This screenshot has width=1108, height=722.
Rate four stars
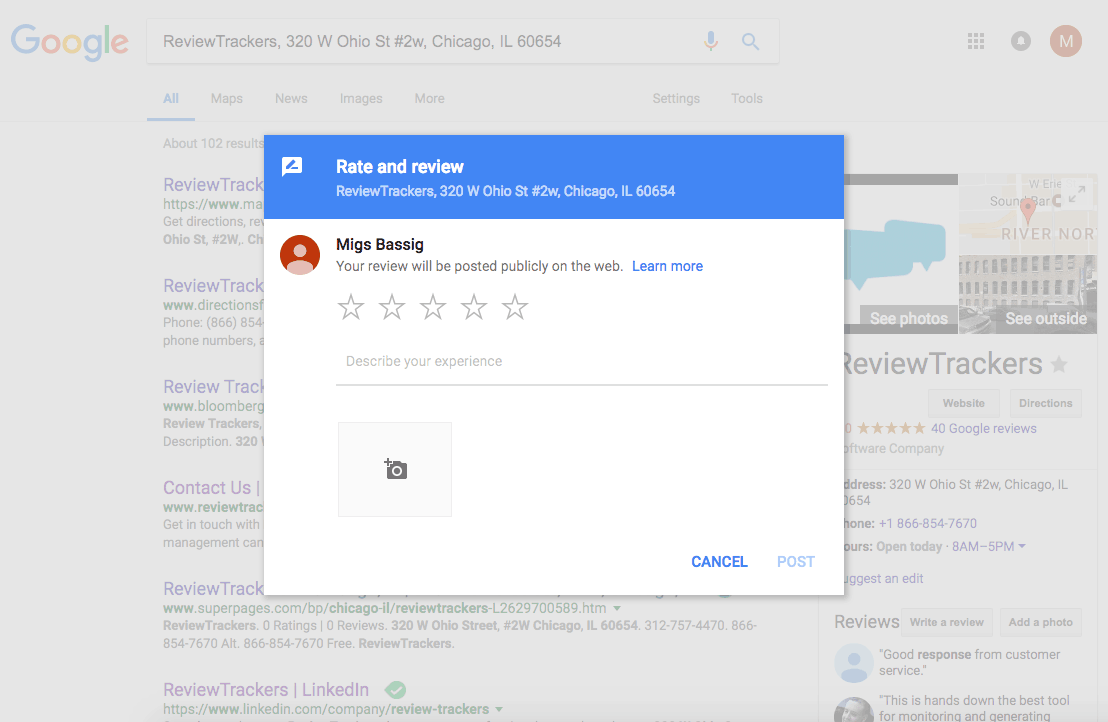pyautogui.click(x=473, y=307)
